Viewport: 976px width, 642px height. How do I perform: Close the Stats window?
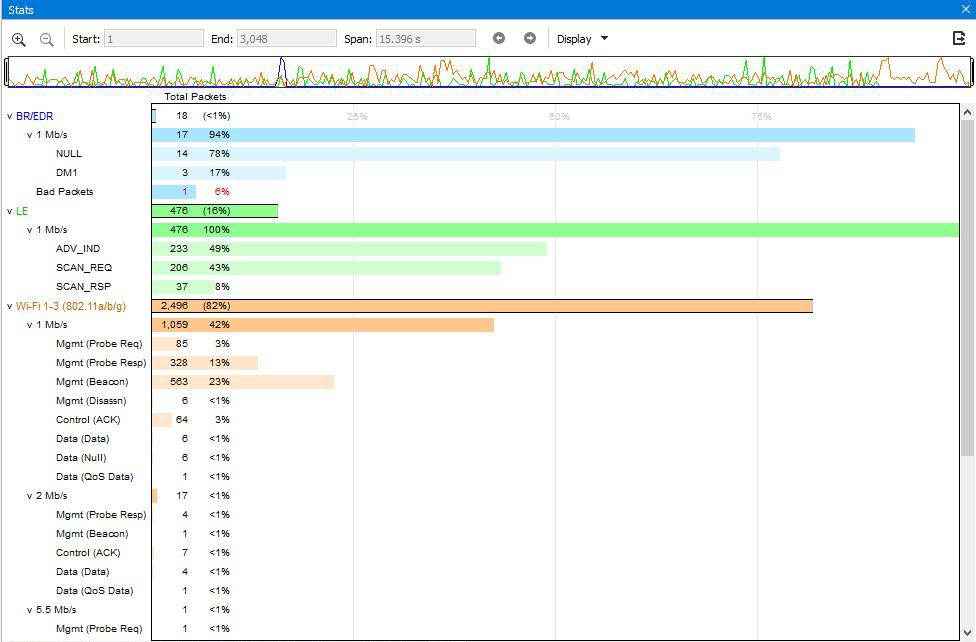pos(965,9)
